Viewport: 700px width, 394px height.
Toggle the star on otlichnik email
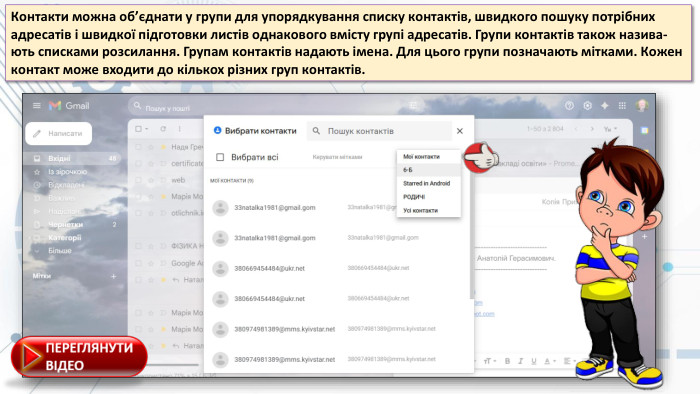(151, 213)
